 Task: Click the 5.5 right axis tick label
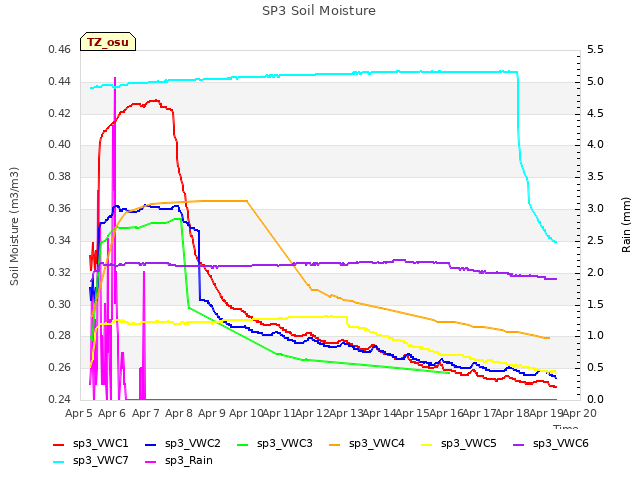[595, 49]
